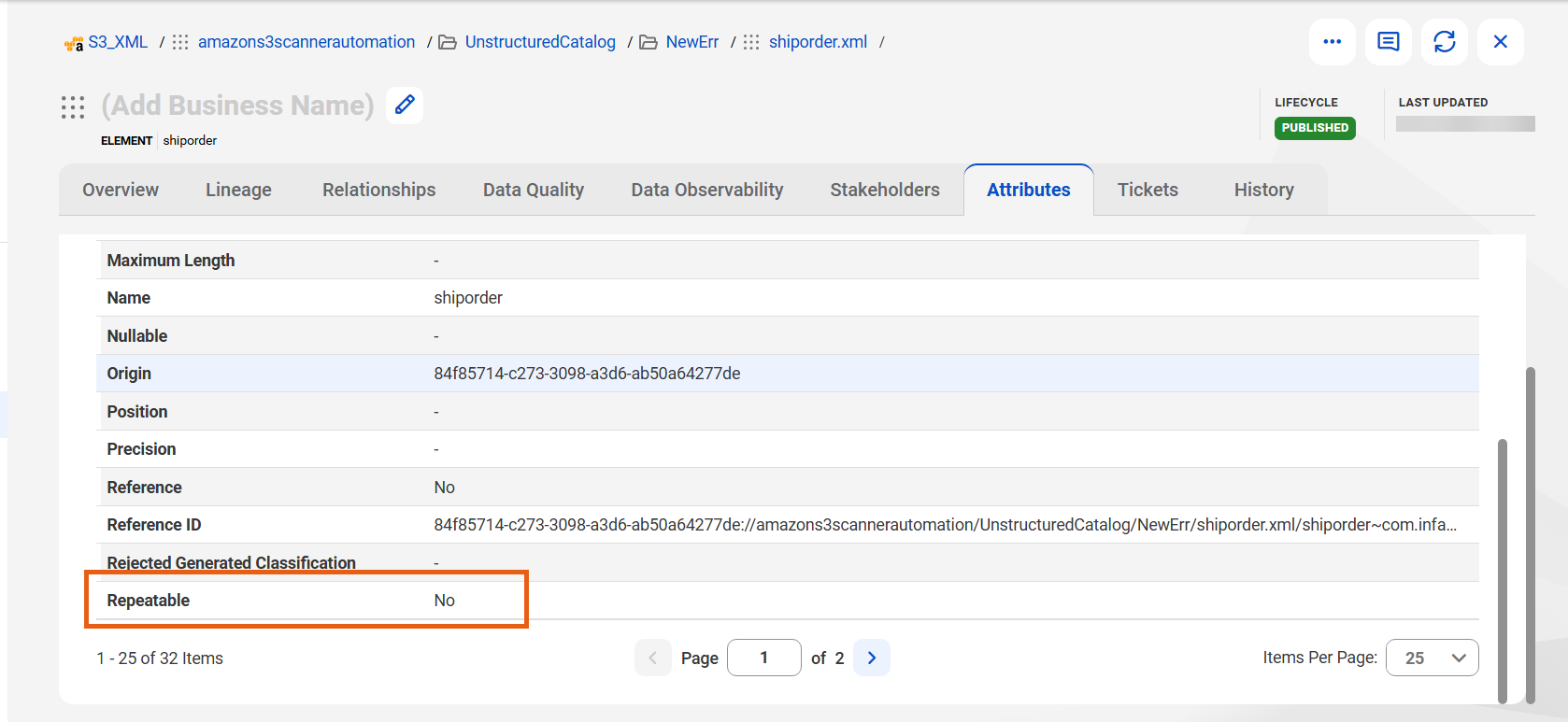Click Rejected Generated Classification label

pos(231,563)
